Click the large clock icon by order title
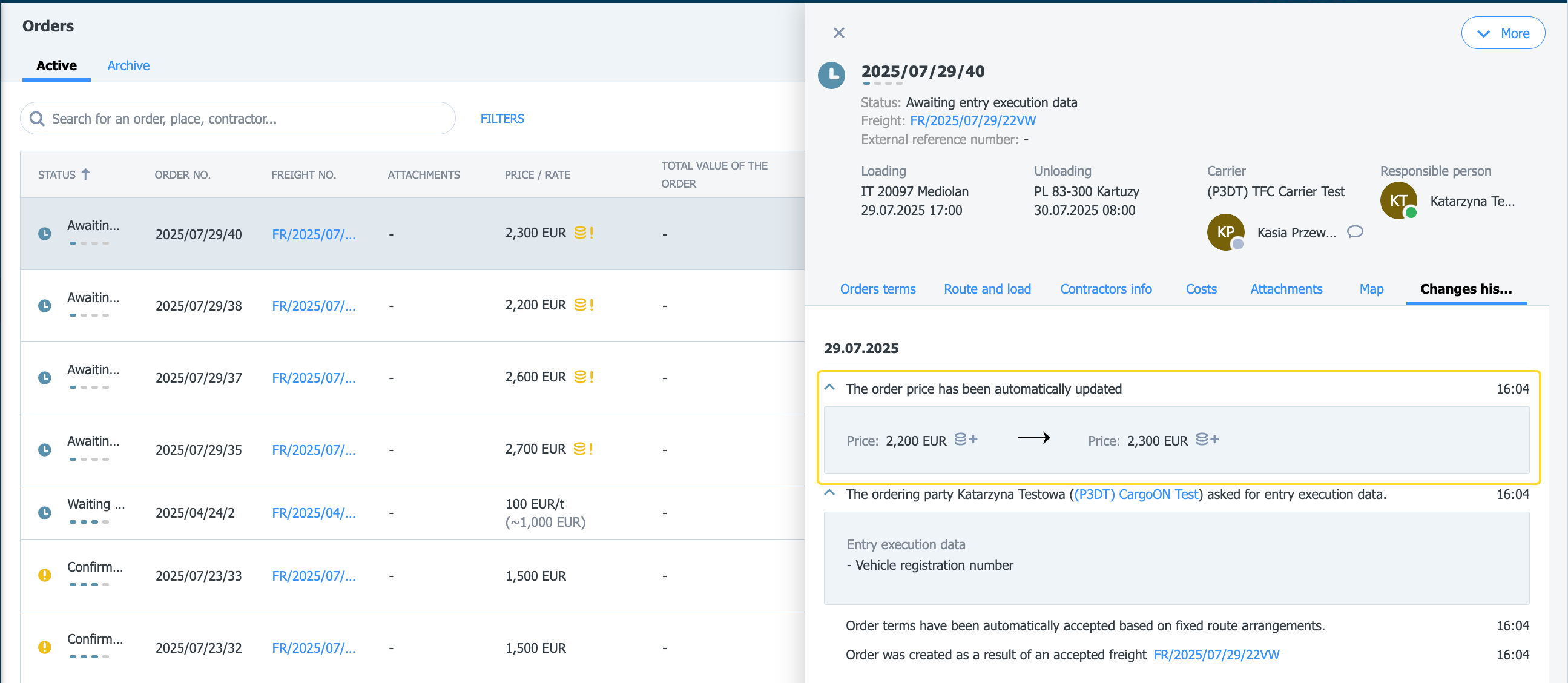1568x683 pixels. tap(831, 76)
